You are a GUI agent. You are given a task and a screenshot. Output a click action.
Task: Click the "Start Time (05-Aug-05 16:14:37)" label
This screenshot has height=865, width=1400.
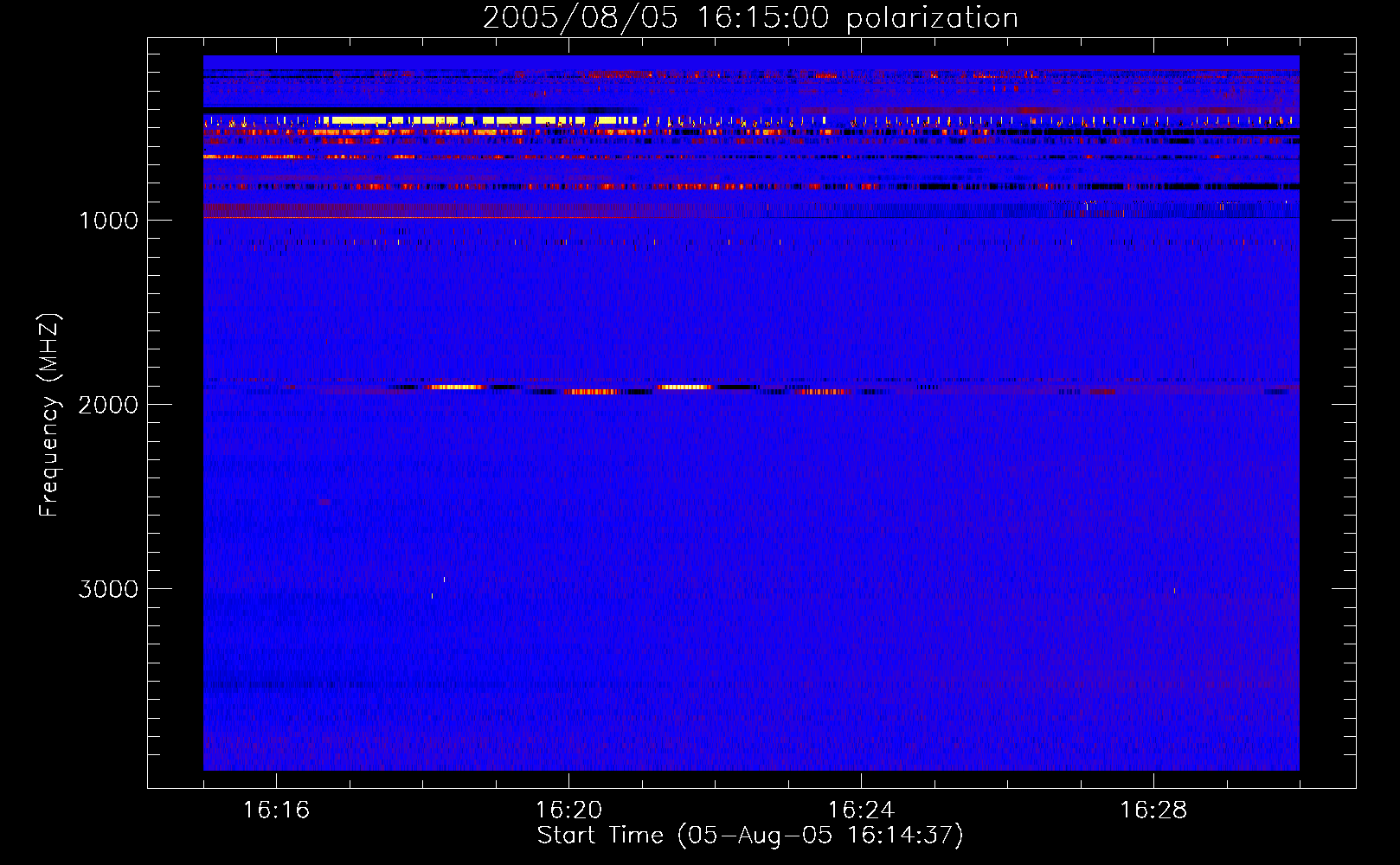750,836
